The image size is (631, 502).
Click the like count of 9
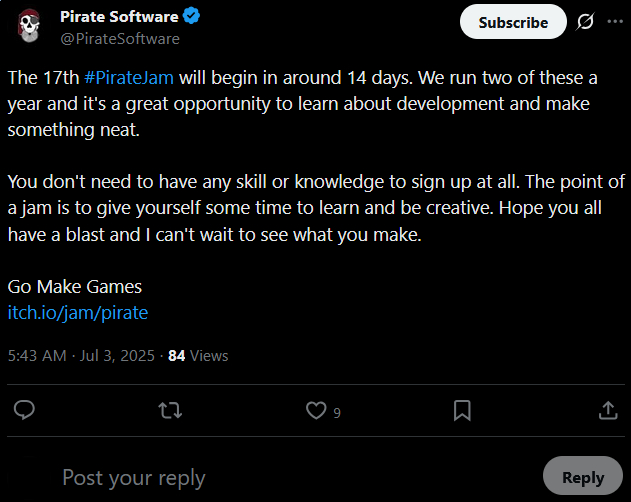(x=337, y=413)
